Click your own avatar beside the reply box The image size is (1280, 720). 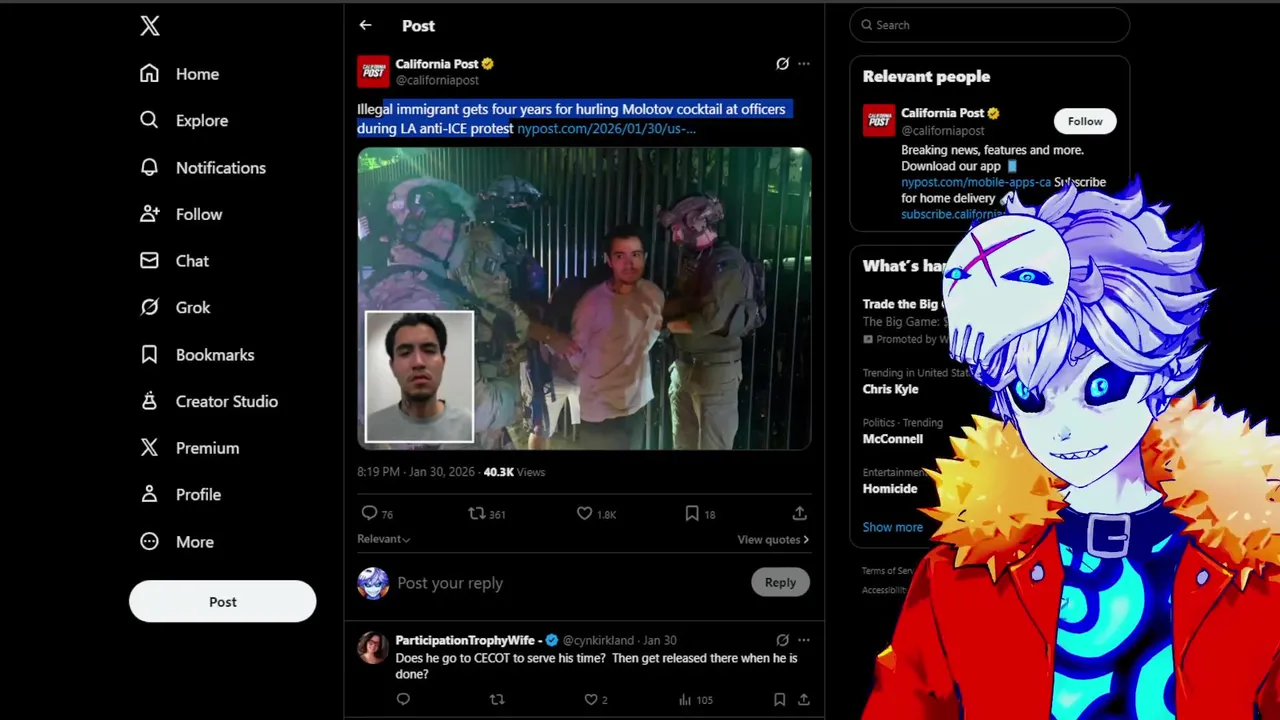373,583
